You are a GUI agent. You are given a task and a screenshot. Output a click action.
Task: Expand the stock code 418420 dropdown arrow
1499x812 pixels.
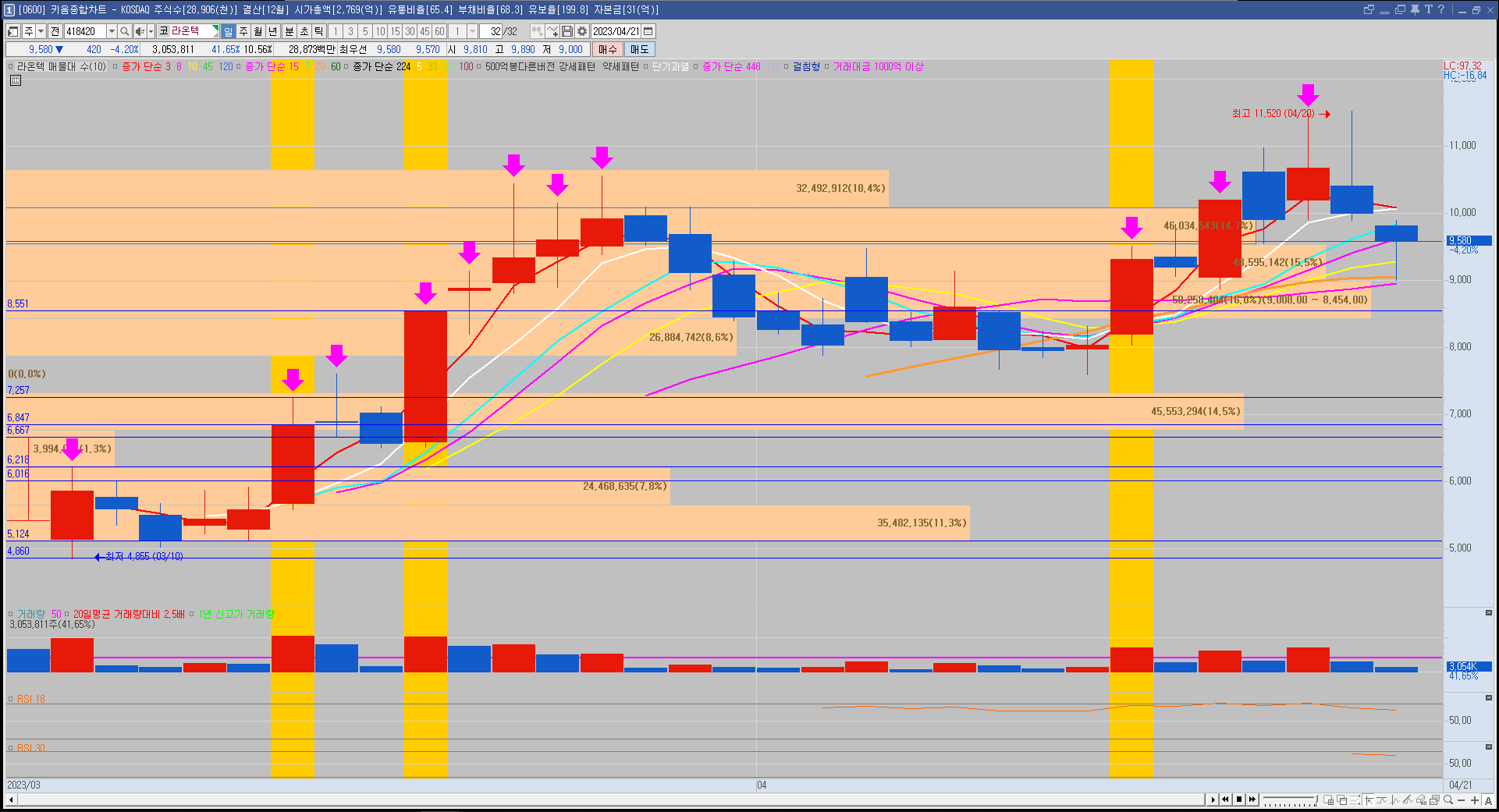click(112, 31)
